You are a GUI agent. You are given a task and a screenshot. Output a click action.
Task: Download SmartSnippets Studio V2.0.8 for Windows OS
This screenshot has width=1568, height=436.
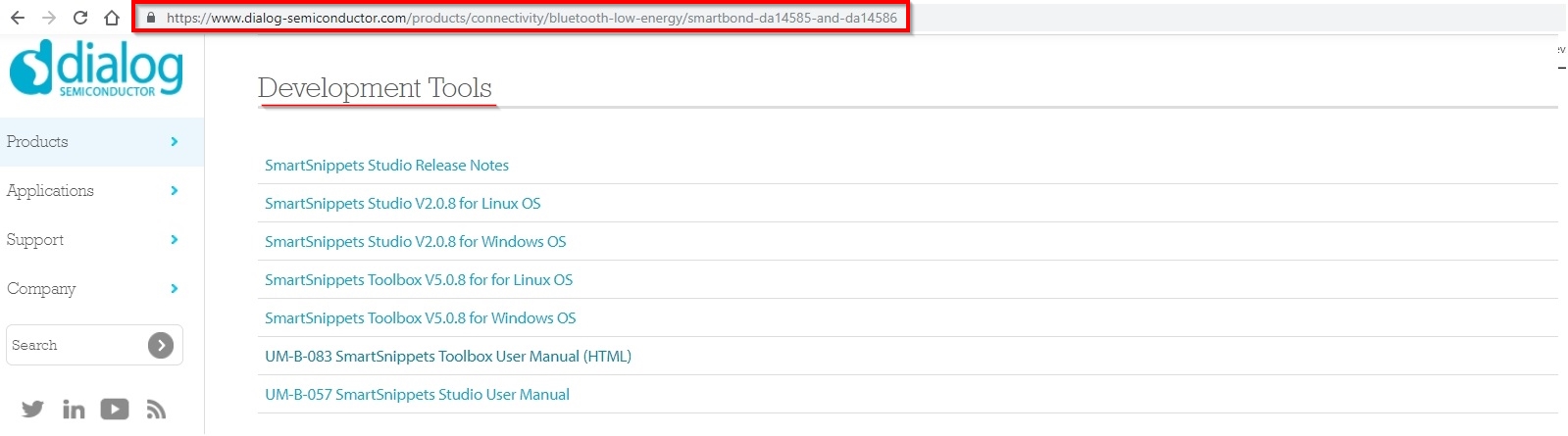point(415,242)
